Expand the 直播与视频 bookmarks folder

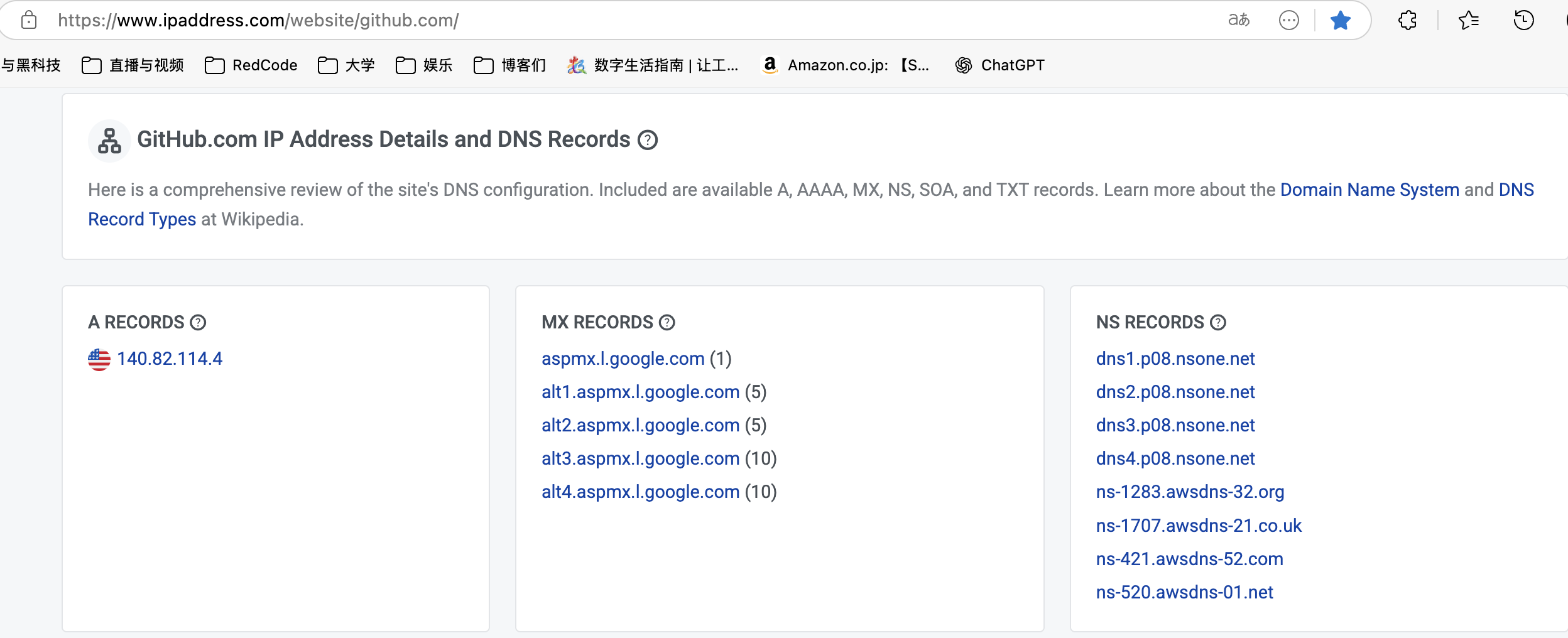133,65
